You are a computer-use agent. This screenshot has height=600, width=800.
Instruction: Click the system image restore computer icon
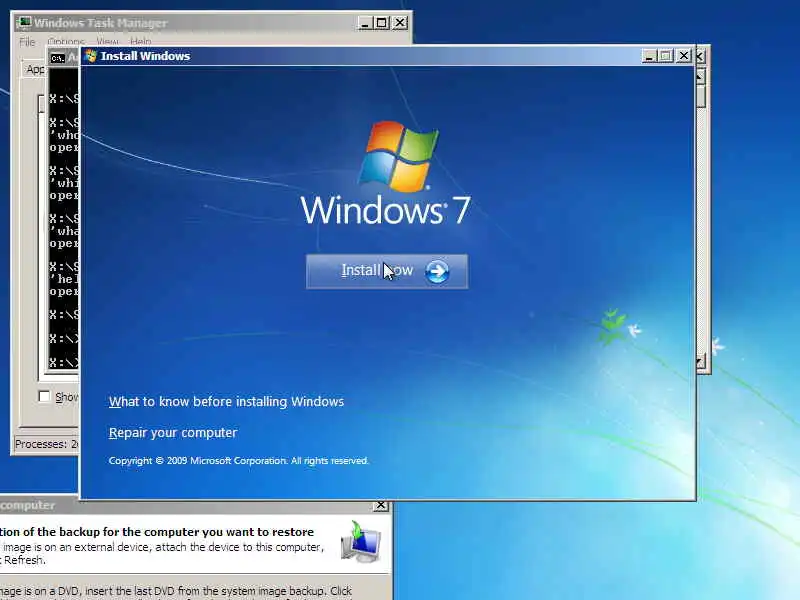(361, 542)
